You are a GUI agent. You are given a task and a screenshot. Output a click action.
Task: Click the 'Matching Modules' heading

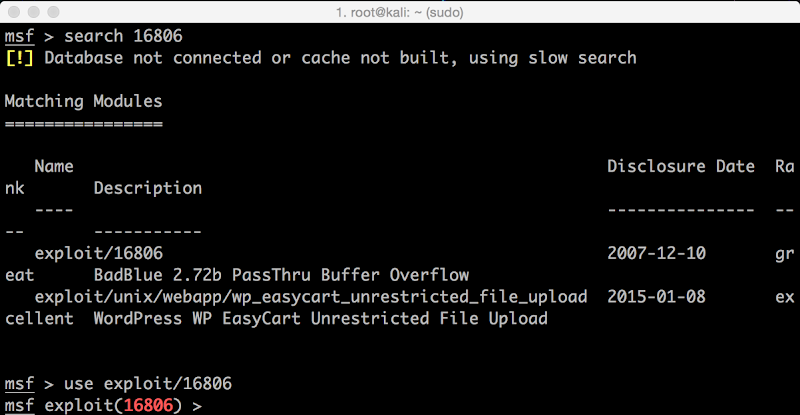pyautogui.click(x=84, y=101)
